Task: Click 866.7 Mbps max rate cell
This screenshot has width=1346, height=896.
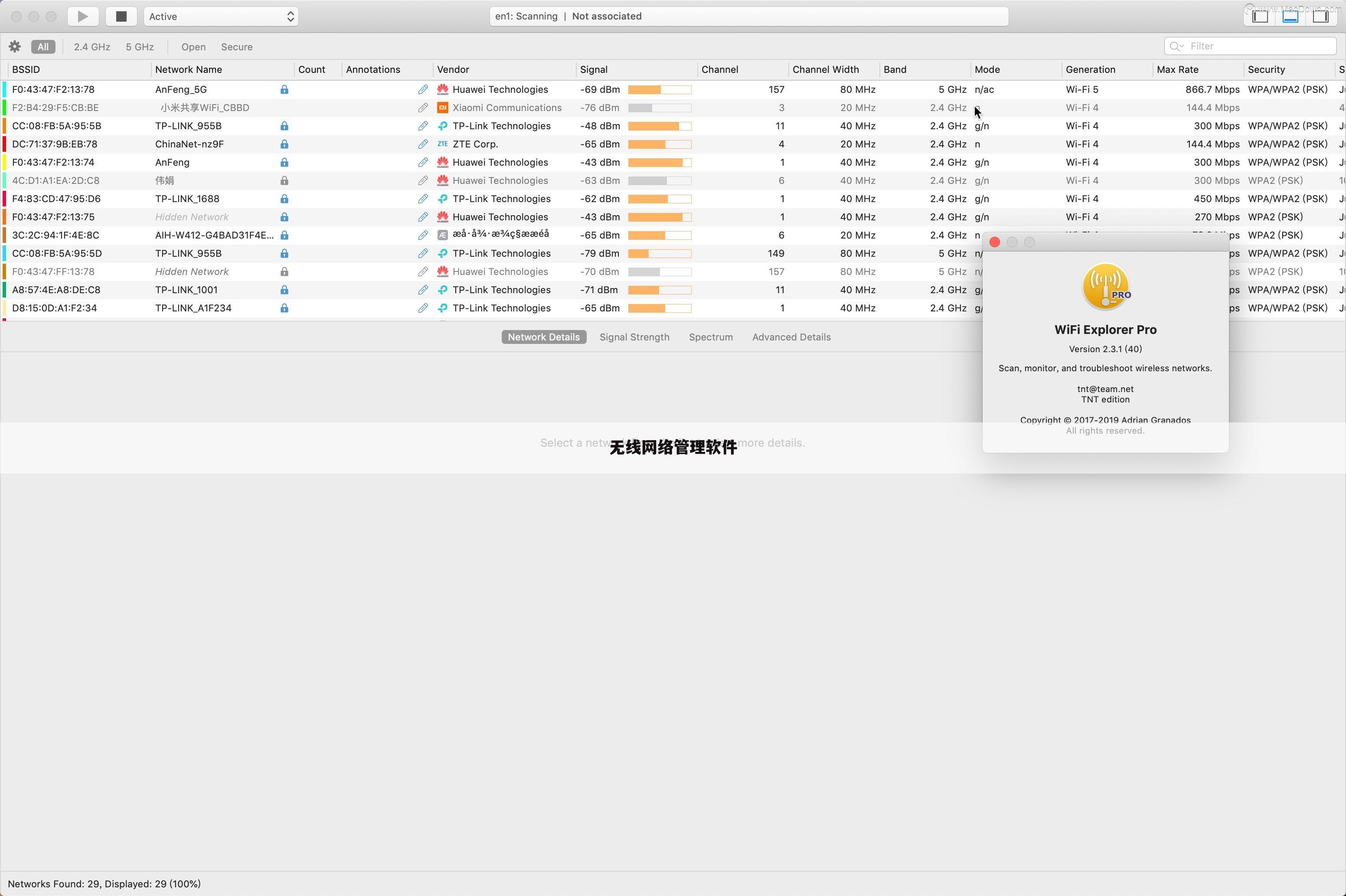Action: pos(1212,89)
